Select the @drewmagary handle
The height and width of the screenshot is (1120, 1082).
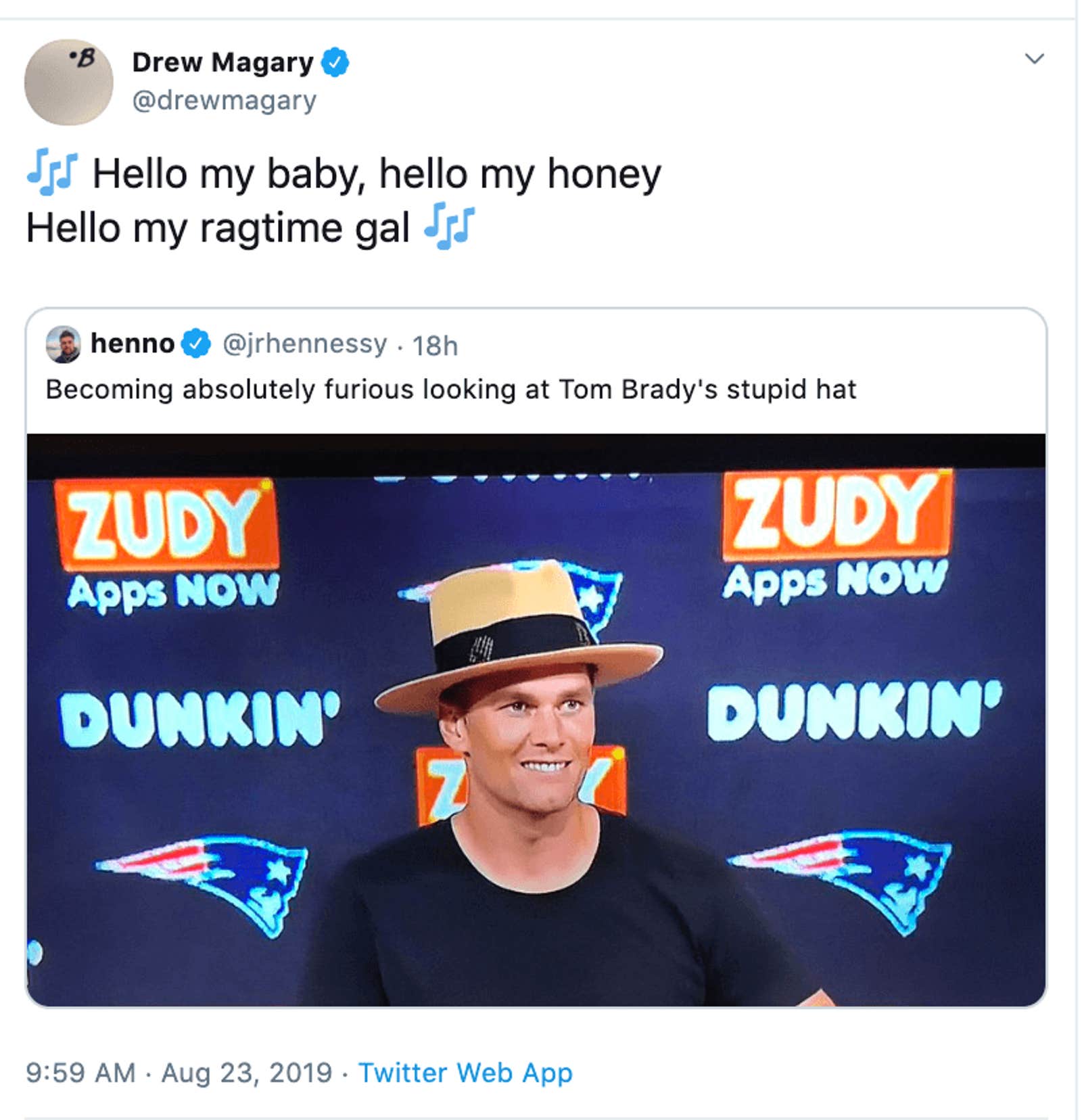[224, 101]
